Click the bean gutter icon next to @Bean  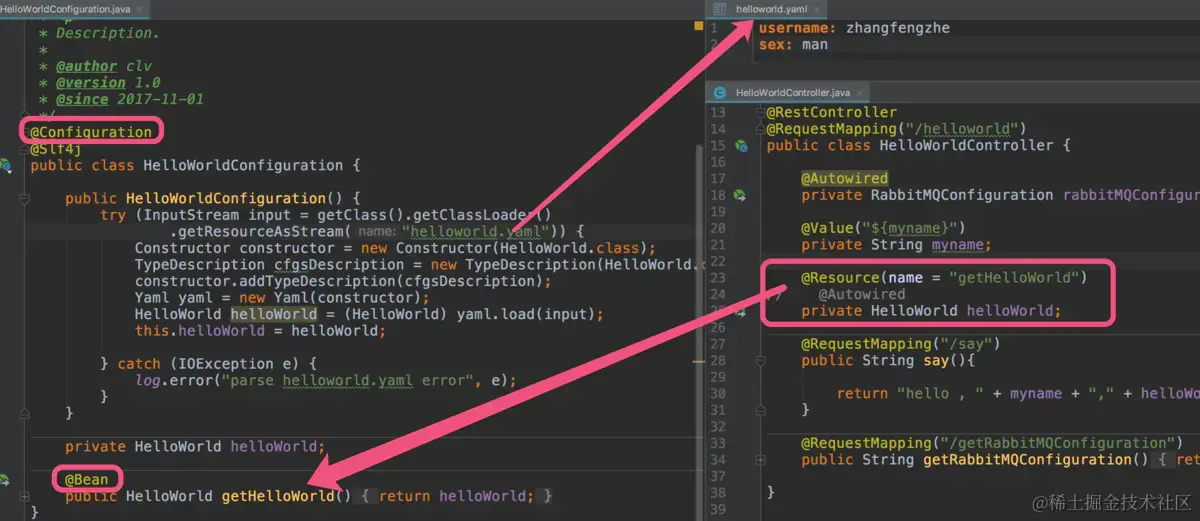5,480
